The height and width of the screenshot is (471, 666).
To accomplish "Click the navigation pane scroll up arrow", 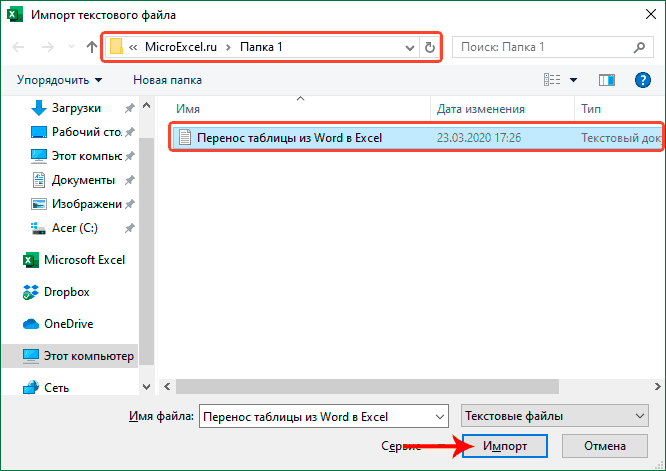I will click(147, 105).
